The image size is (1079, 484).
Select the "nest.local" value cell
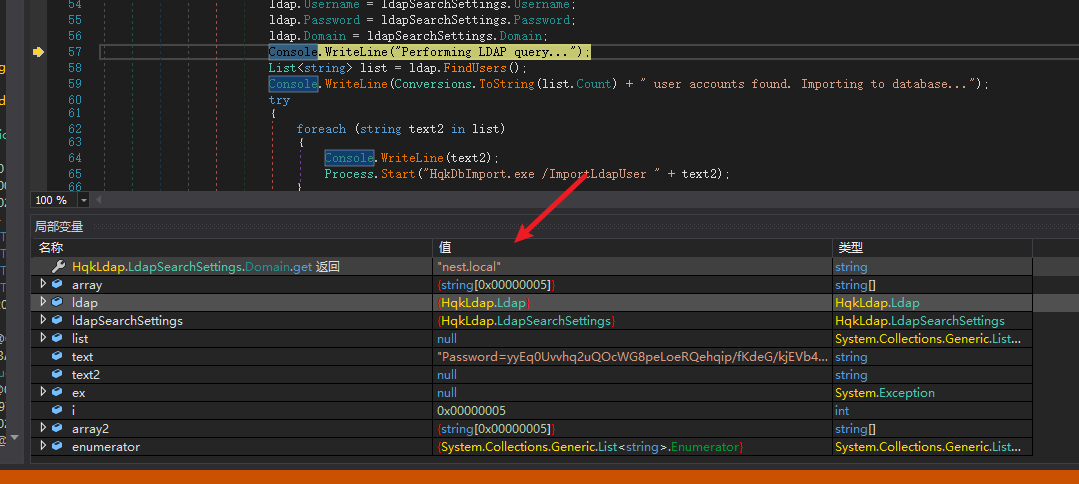coord(632,266)
